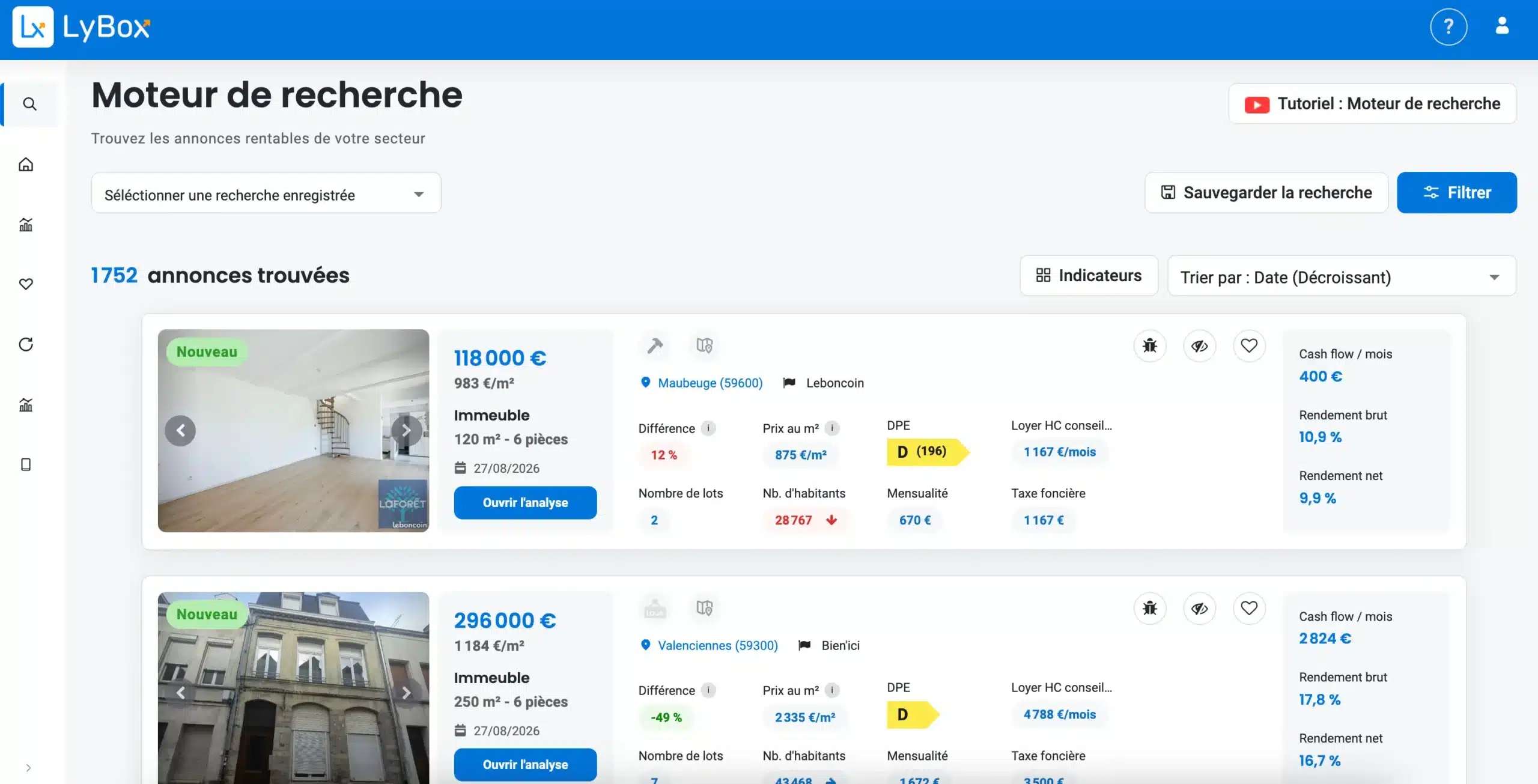The image size is (1538, 784).
Task: Click the 12 % difference badge
Action: tap(664, 455)
